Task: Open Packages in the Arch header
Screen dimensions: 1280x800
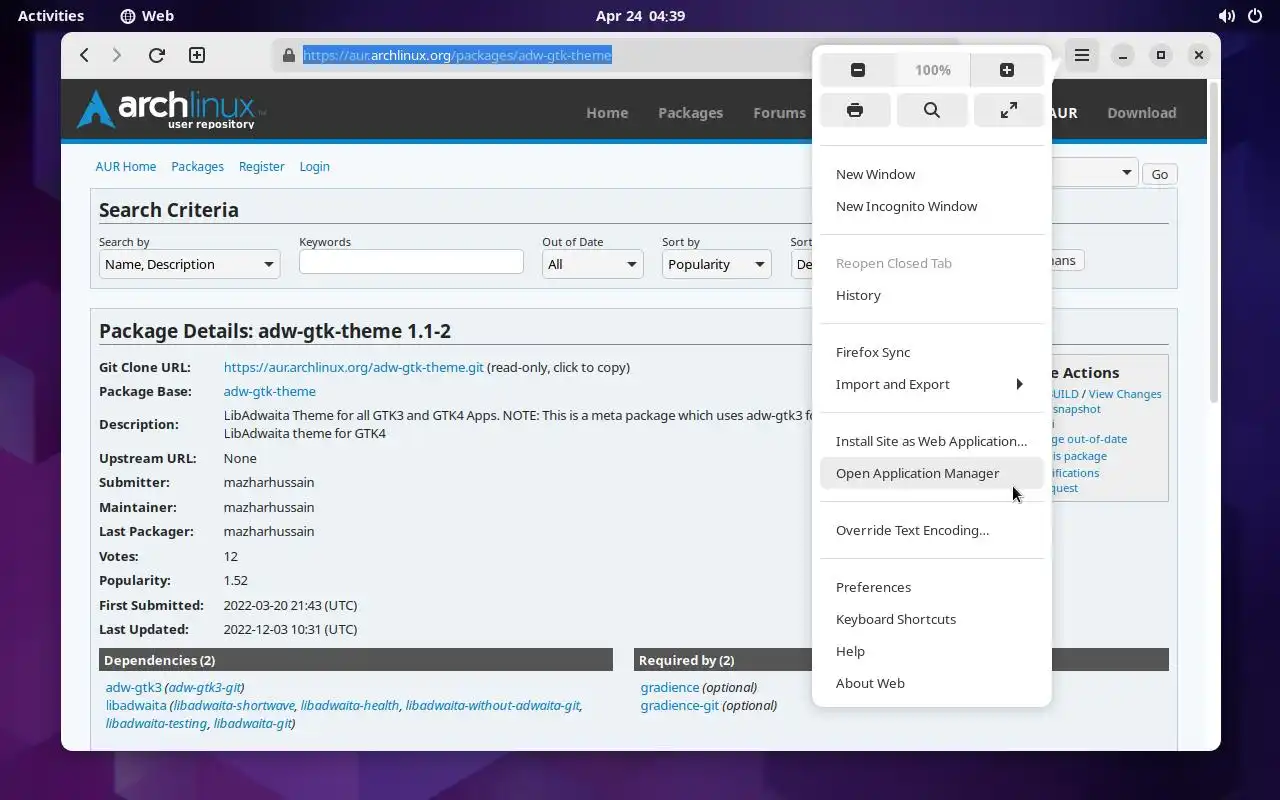Action: pyautogui.click(x=690, y=113)
